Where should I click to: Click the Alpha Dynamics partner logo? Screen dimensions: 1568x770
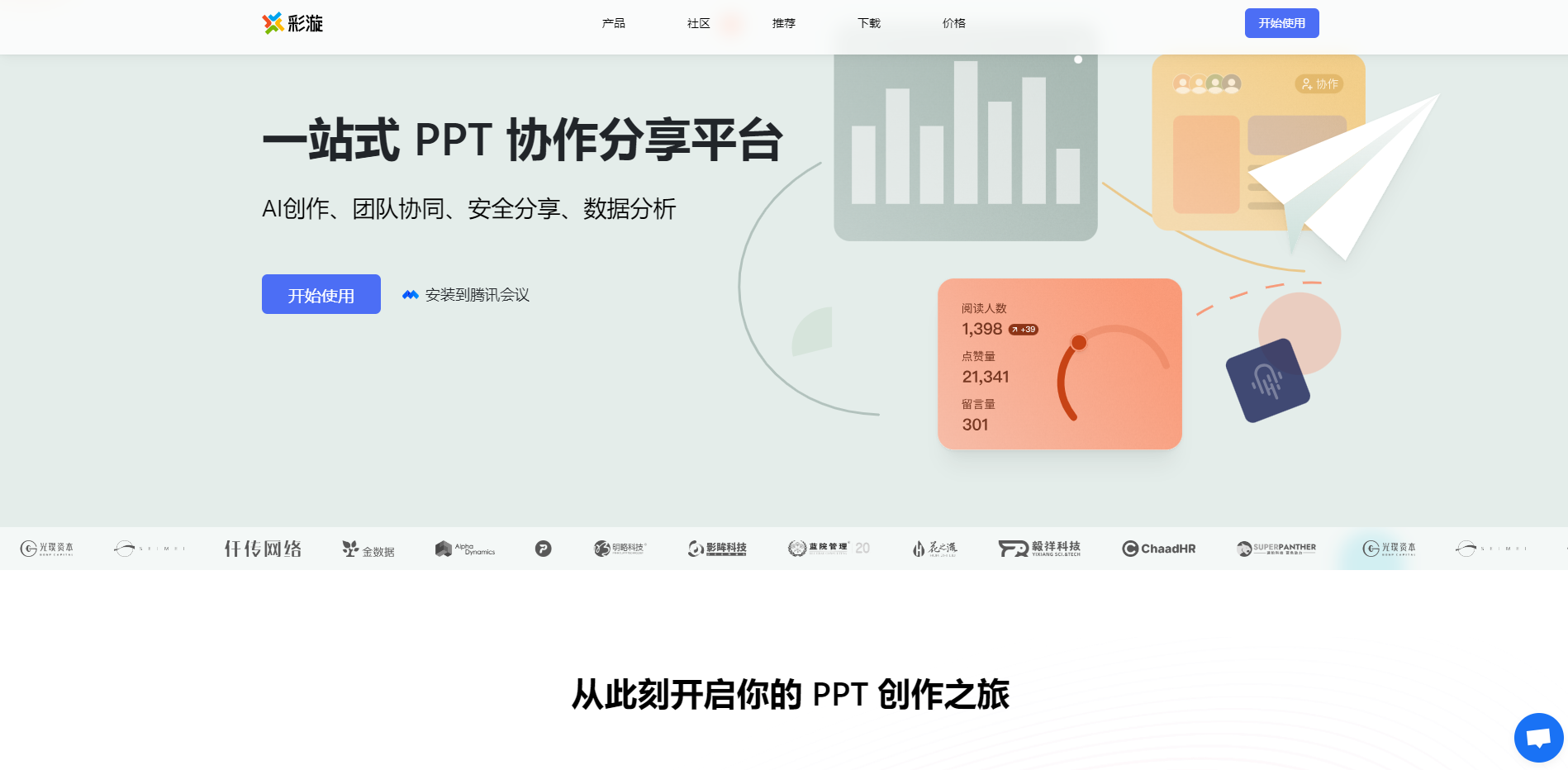click(x=464, y=548)
